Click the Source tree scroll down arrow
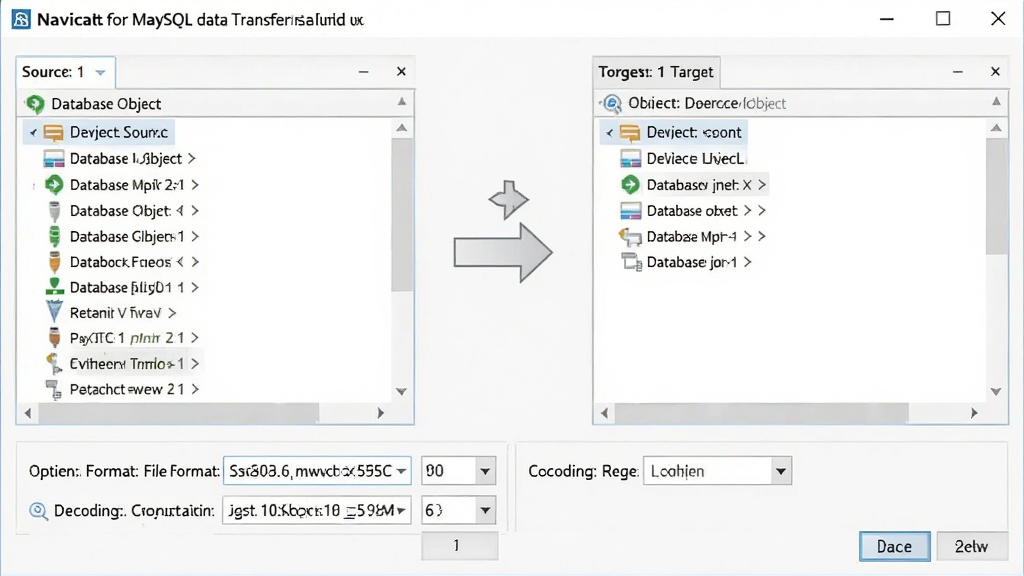The width and height of the screenshot is (1024, 576). [402, 391]
